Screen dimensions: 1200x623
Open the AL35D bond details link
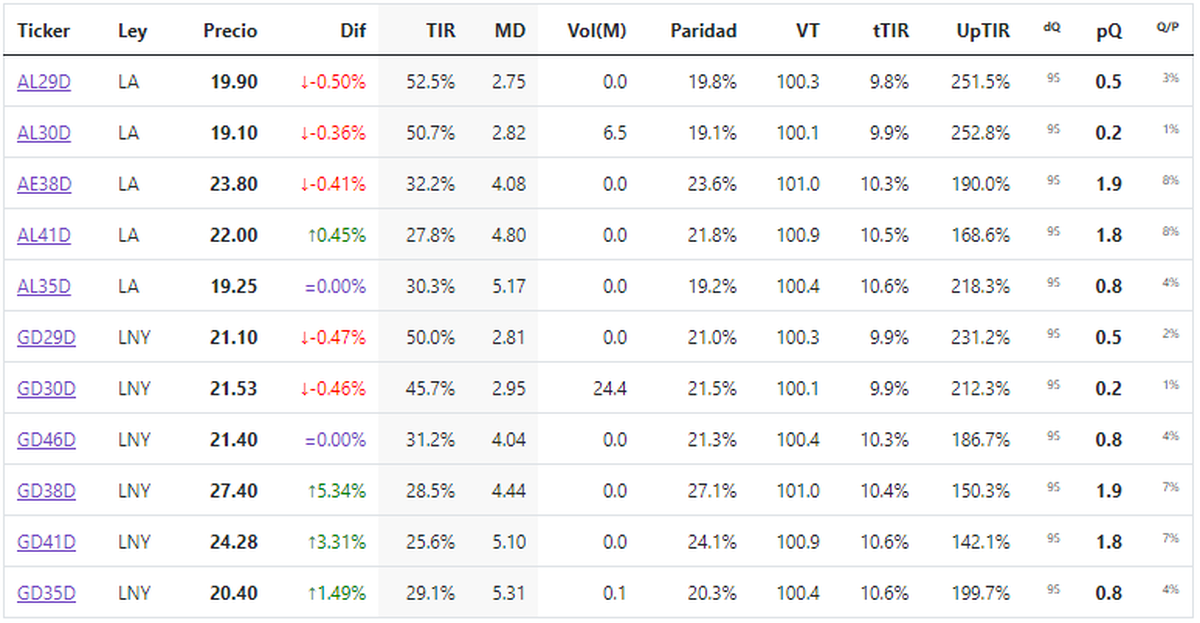44,286
